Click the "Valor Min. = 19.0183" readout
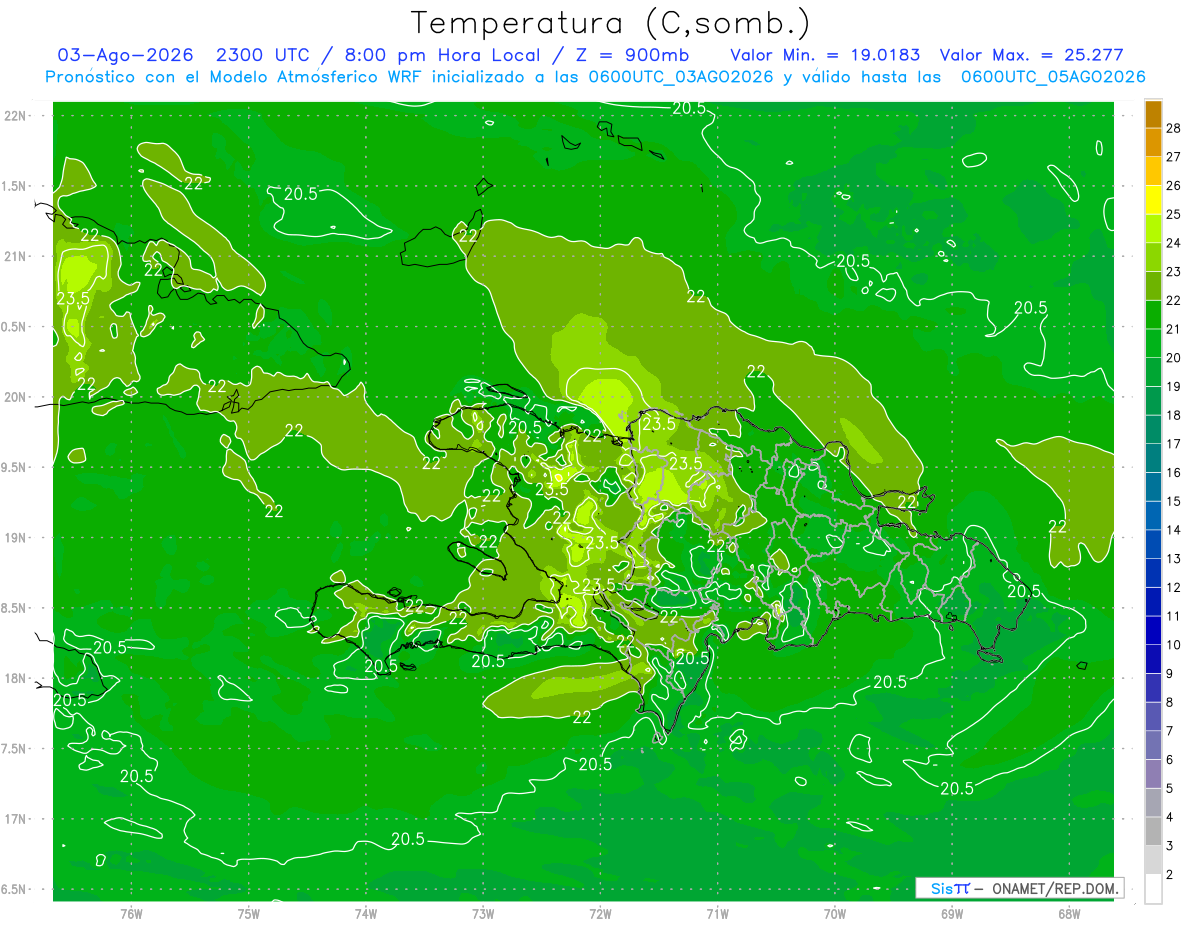The width and height of the screenshot is (1200, 927). click(825, 55)
